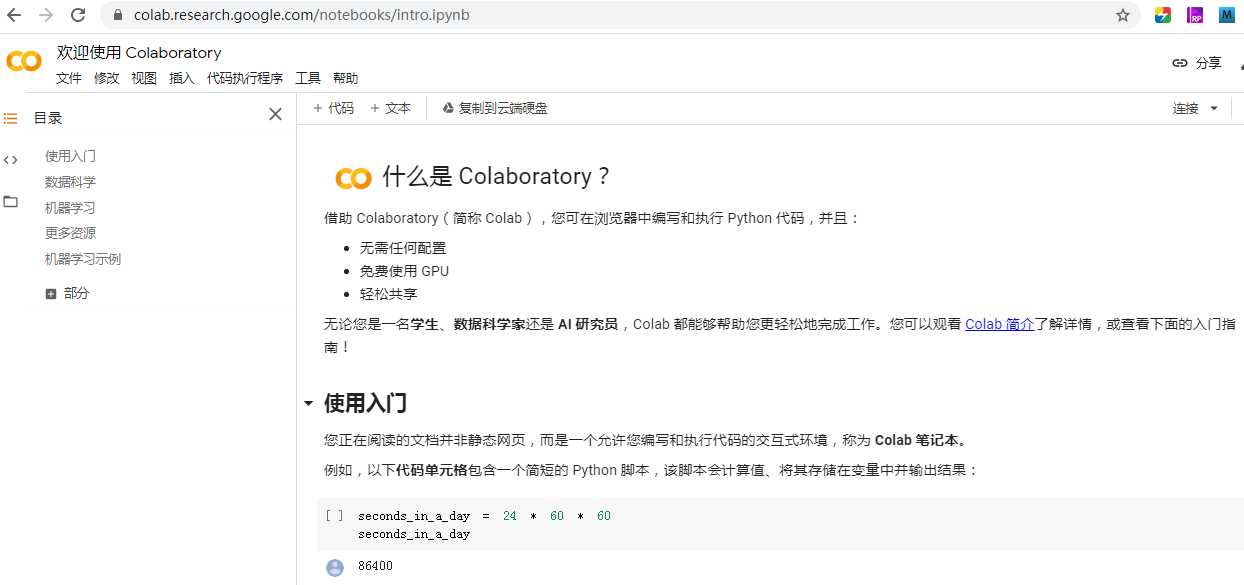This screenshot has height=585, width=1244.
Task: Open the 插入 menu
Action: pyautogui.click(x=182, y=78)
